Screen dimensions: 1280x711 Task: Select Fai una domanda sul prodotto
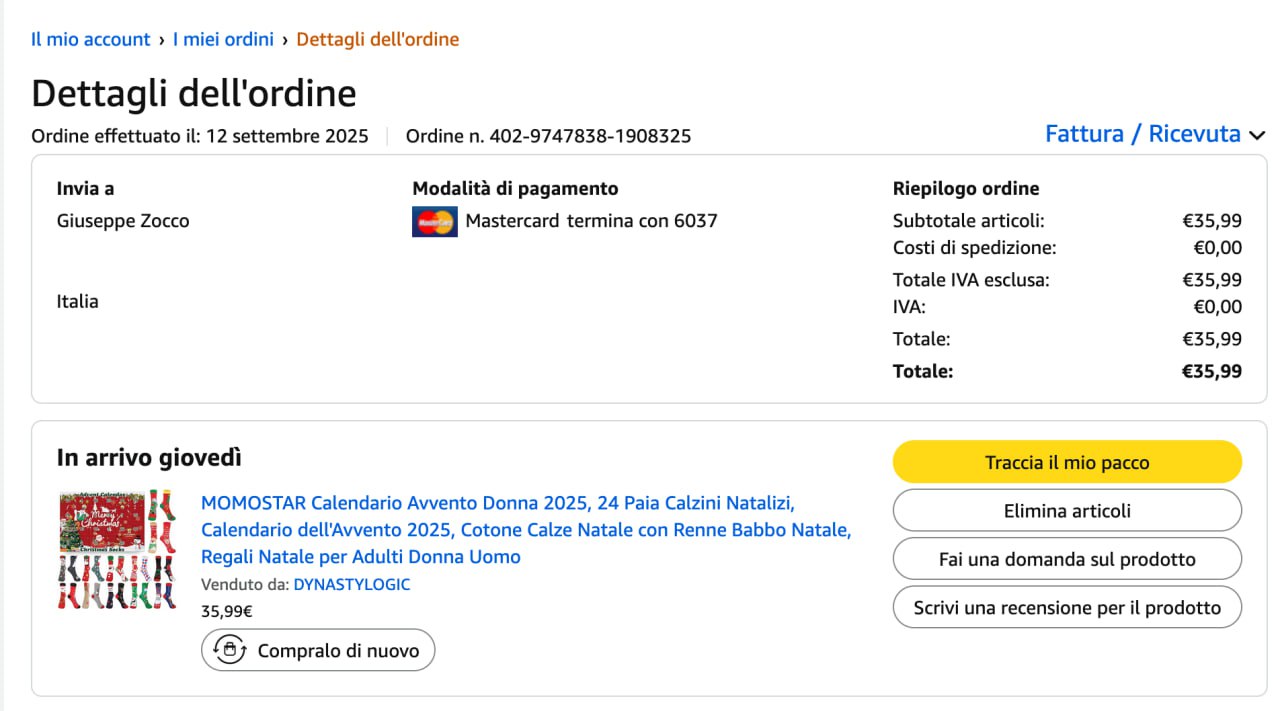click(x=1067, y=559)
